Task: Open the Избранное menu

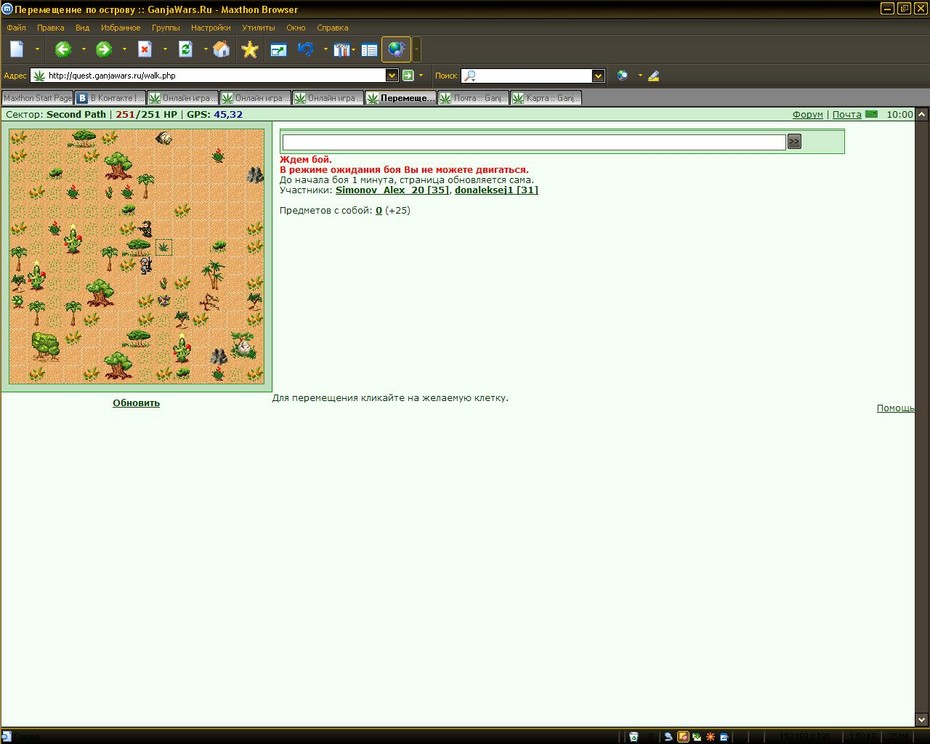Action: (x=120, y=27)
